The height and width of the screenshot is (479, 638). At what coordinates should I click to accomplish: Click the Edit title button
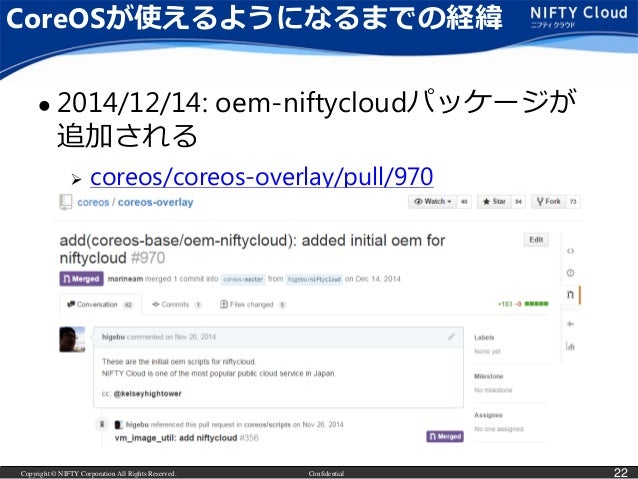[x=536, y=240]
